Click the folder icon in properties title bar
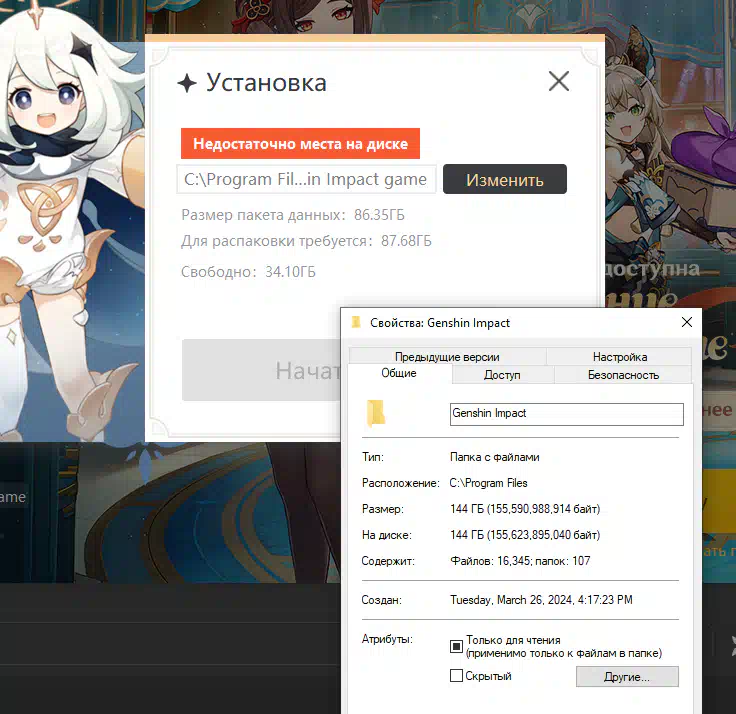 [356, 322]
